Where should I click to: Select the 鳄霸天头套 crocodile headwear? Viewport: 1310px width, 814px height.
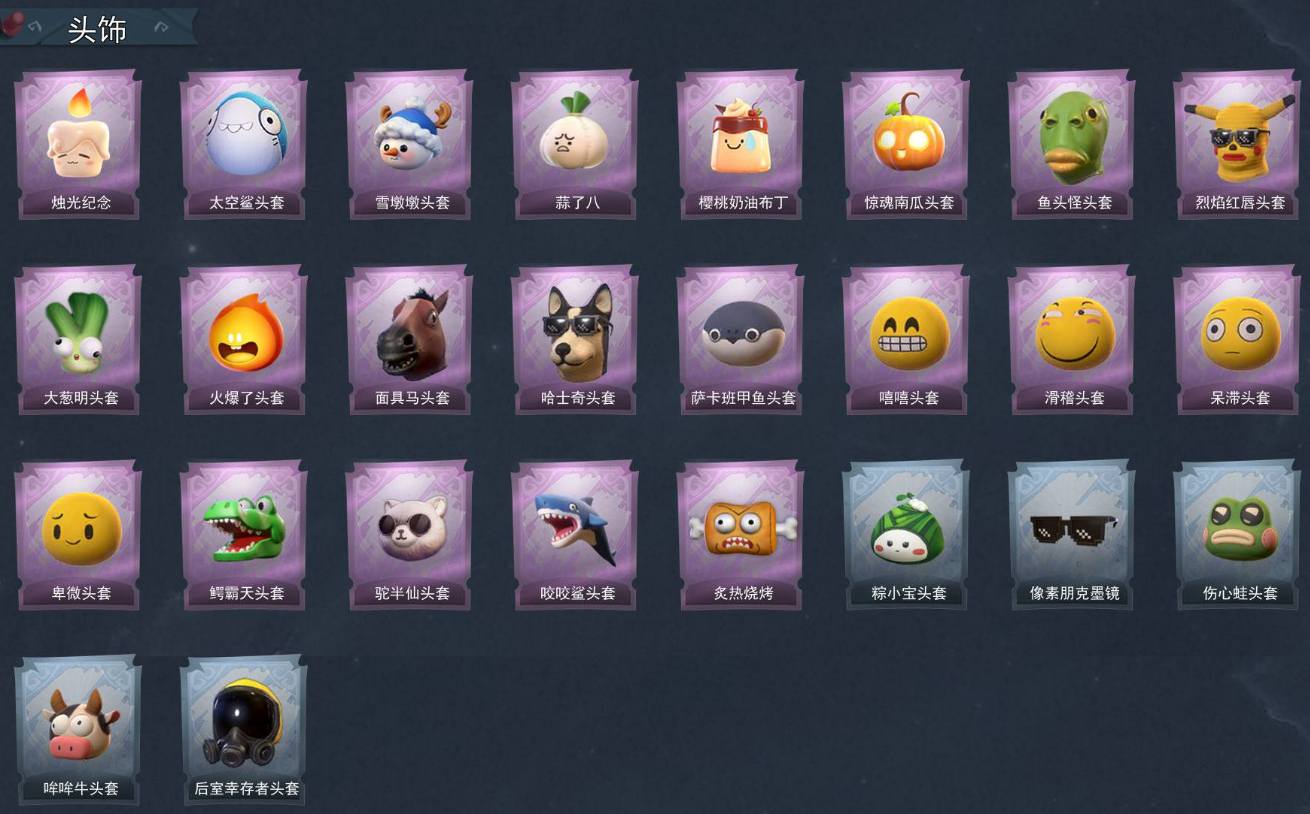coord(244,535)
